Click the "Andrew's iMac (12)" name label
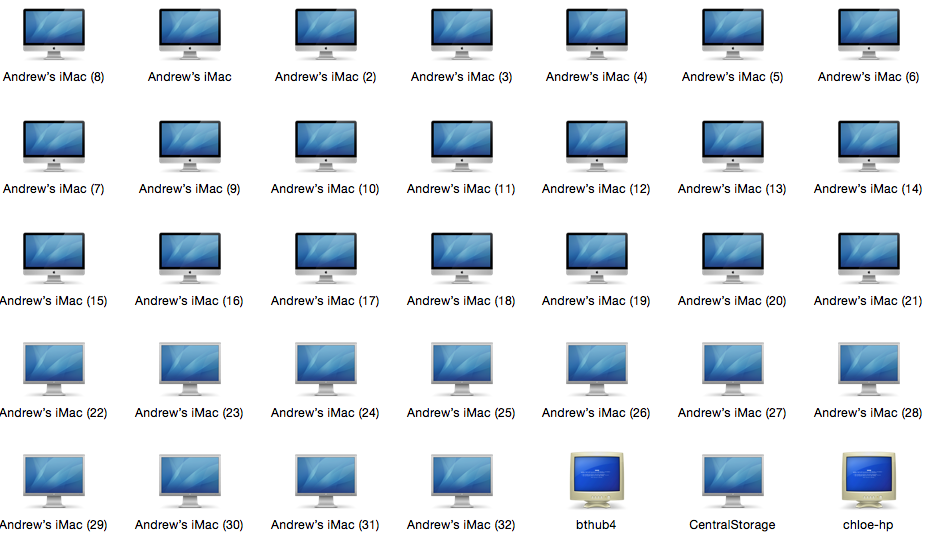This screenshot has width=927, height=540. click(x=596, y=189)
